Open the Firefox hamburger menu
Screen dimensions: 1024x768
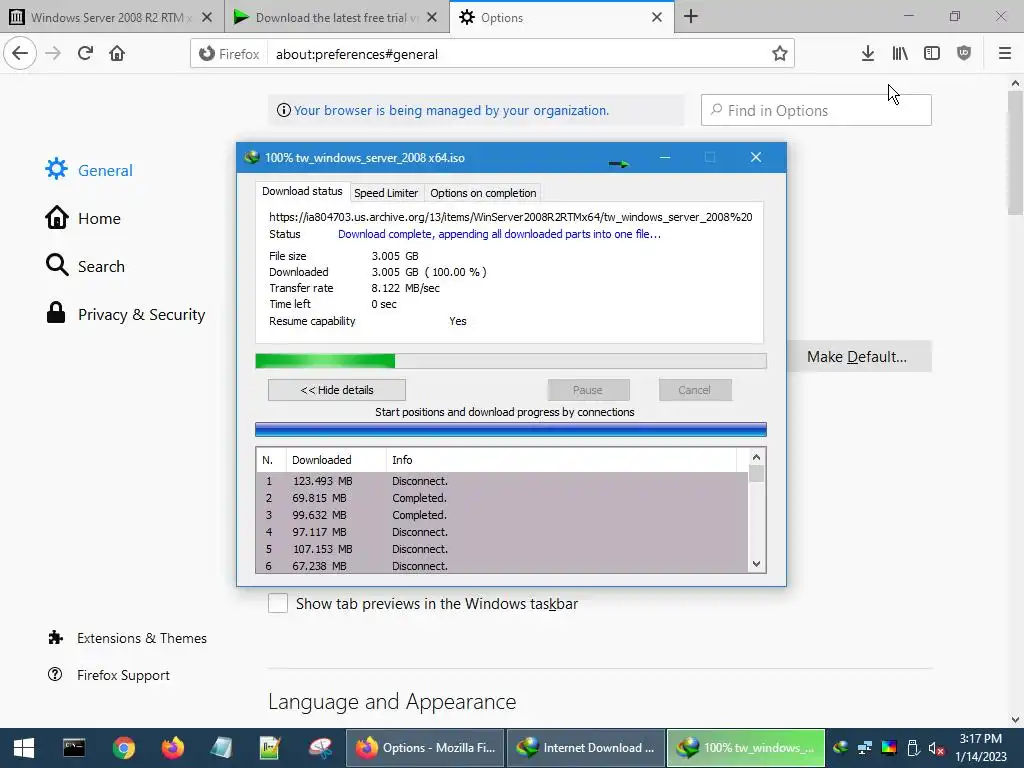click(x=1004, y=54)
